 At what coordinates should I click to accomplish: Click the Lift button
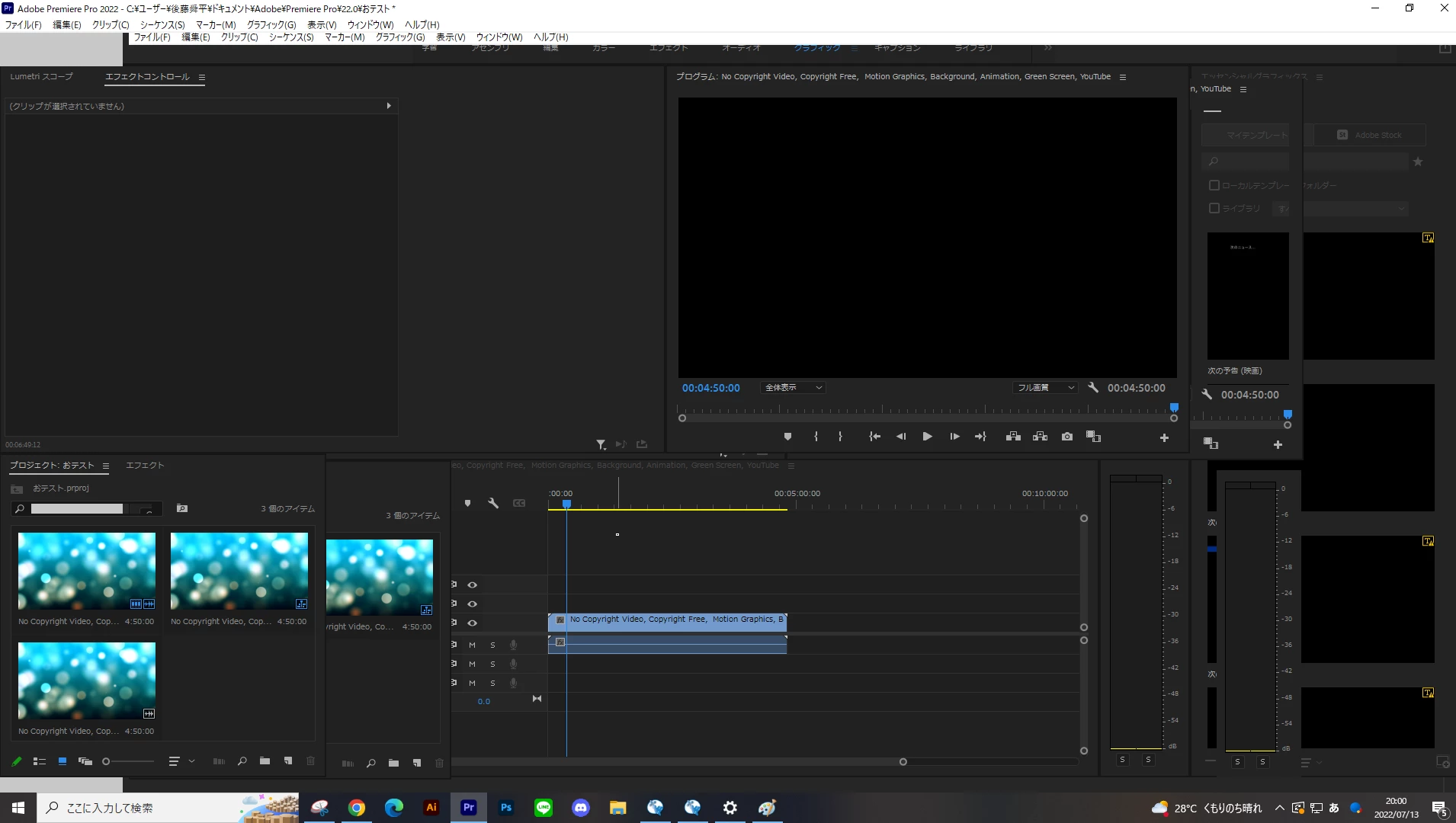tap(1013, 437)
